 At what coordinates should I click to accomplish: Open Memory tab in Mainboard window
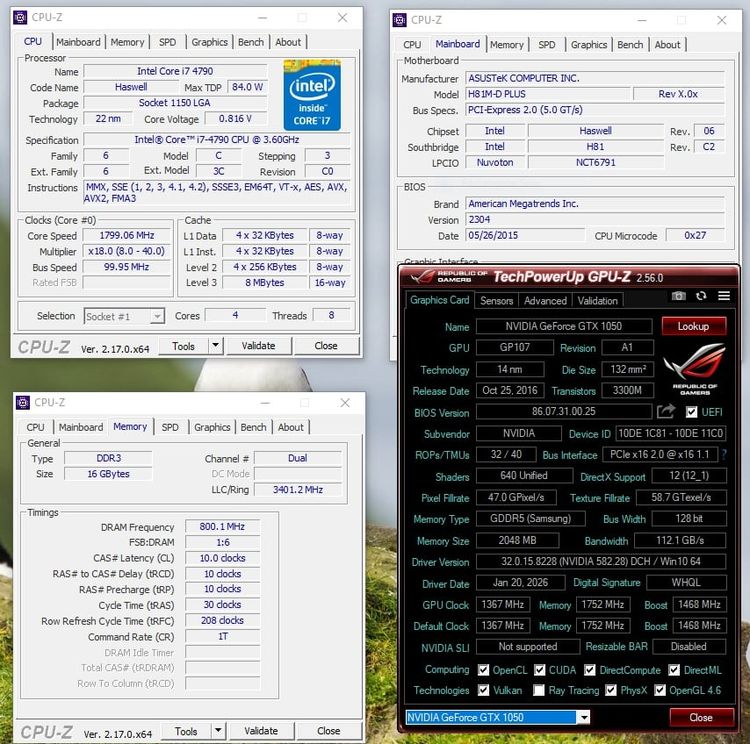pyautogui.click(x=507, y=44)
